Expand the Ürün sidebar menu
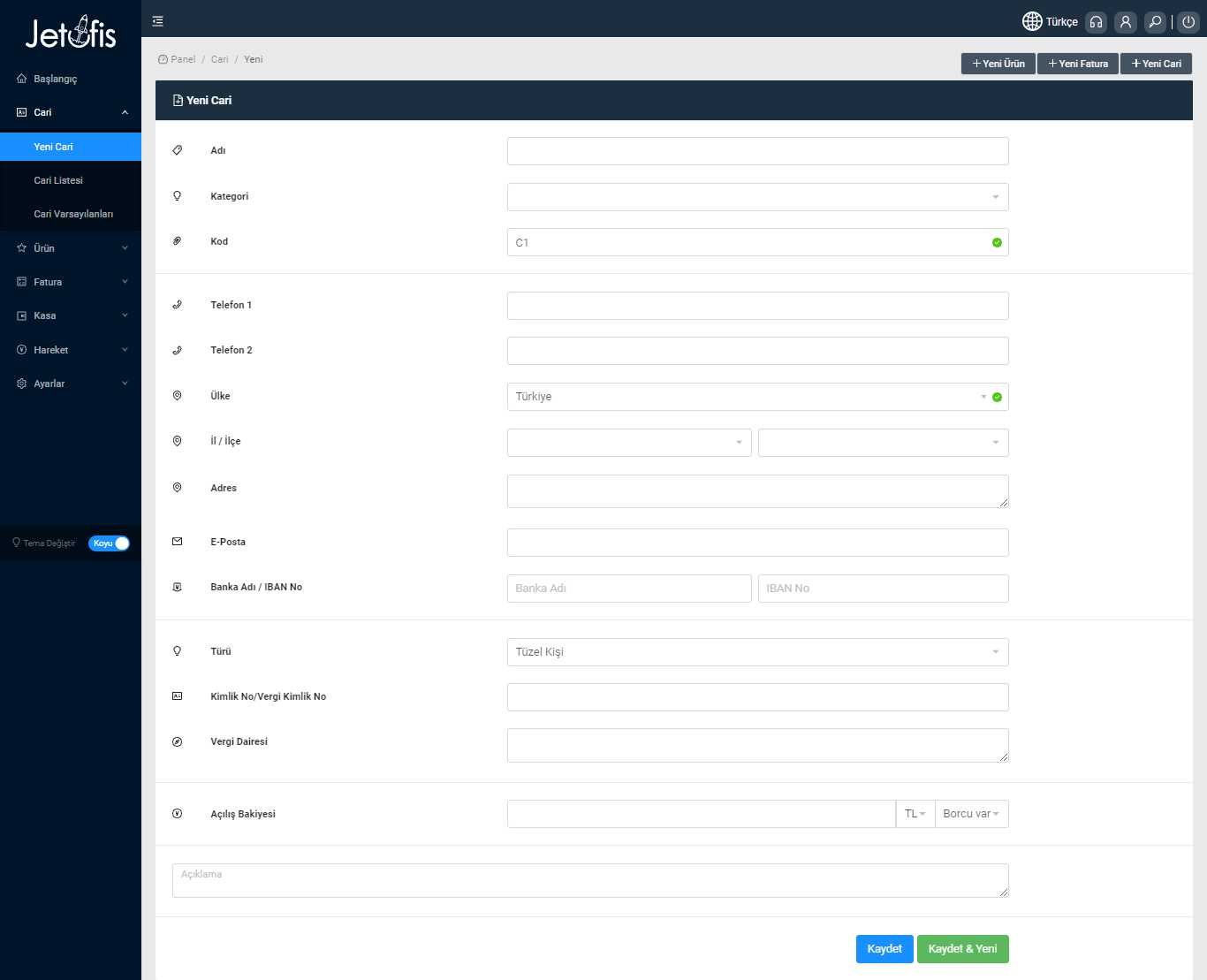The height and width of the screenshot is (980, 1207). (71, 248)
